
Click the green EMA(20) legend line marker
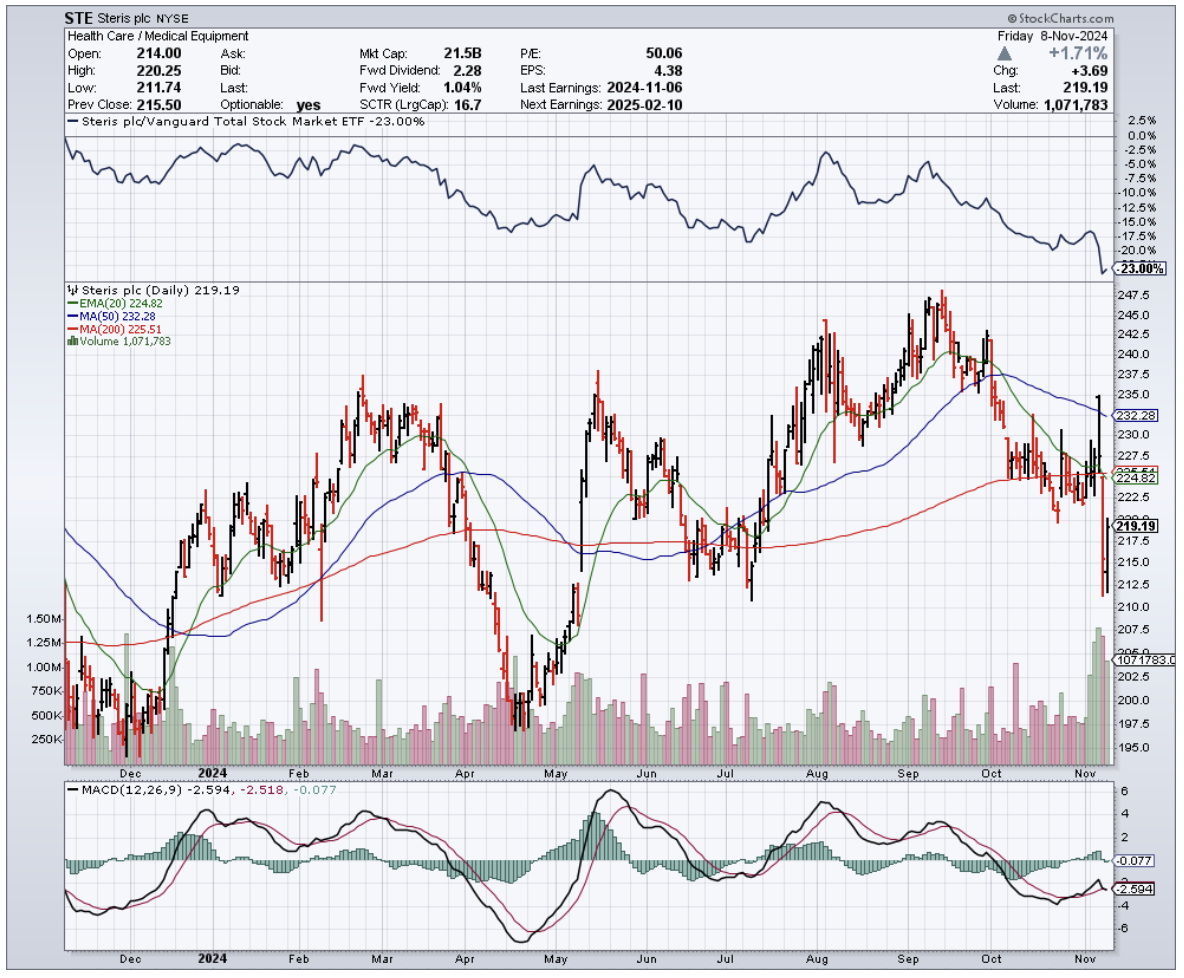point(70,302)
